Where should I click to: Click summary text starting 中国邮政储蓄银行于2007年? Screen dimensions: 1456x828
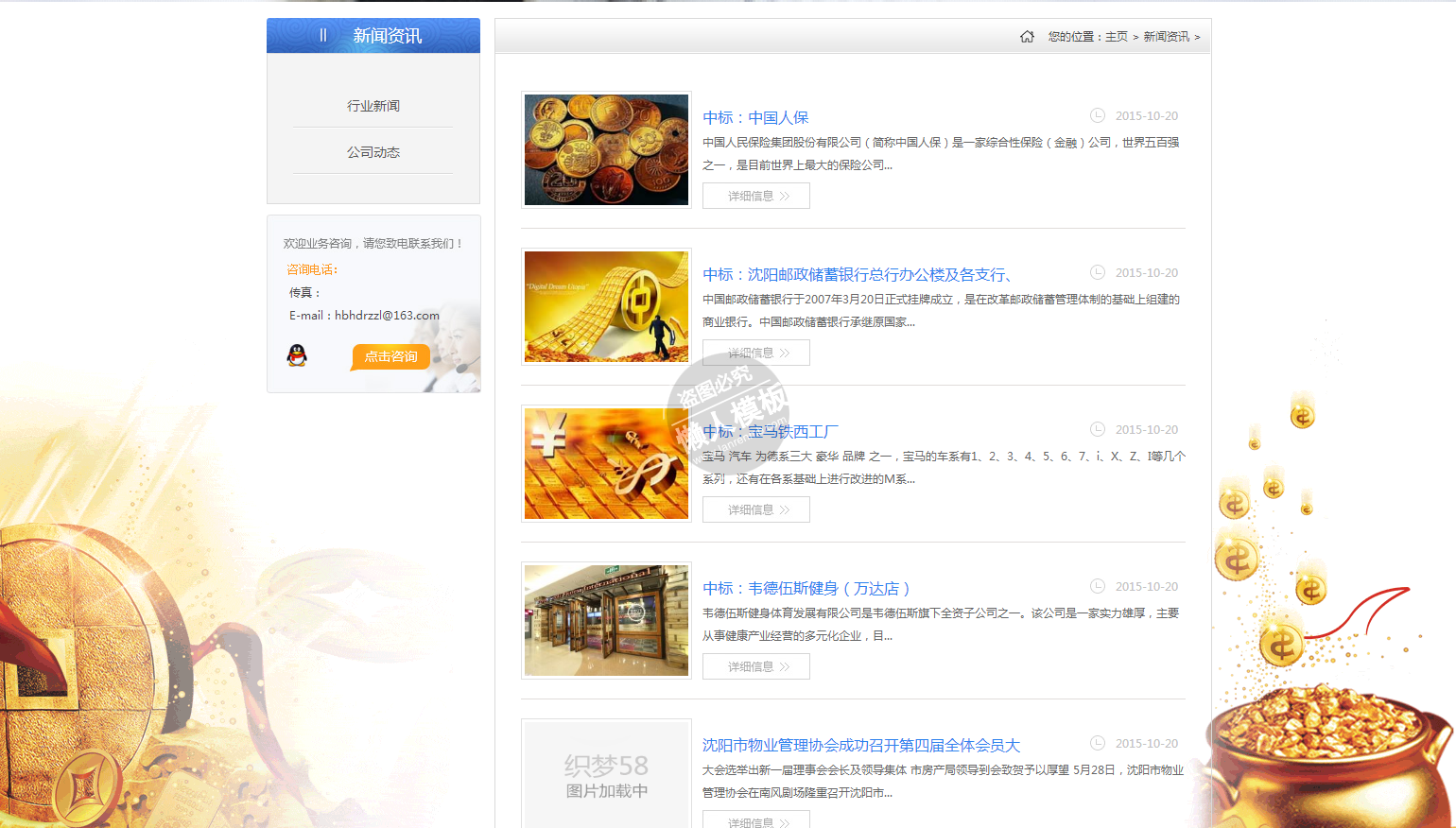941,310
